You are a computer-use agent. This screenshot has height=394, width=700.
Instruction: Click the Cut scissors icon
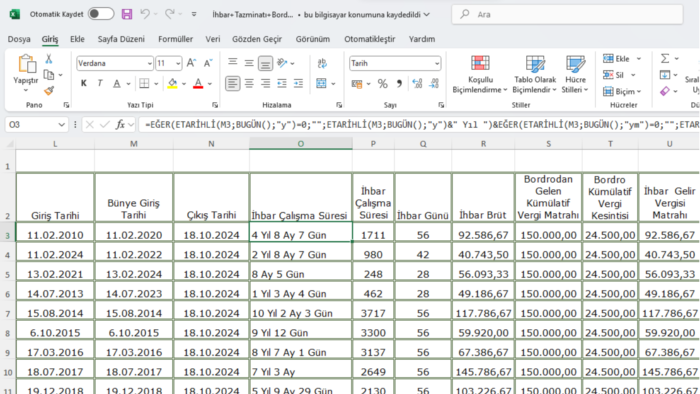[x=49, y=58]
